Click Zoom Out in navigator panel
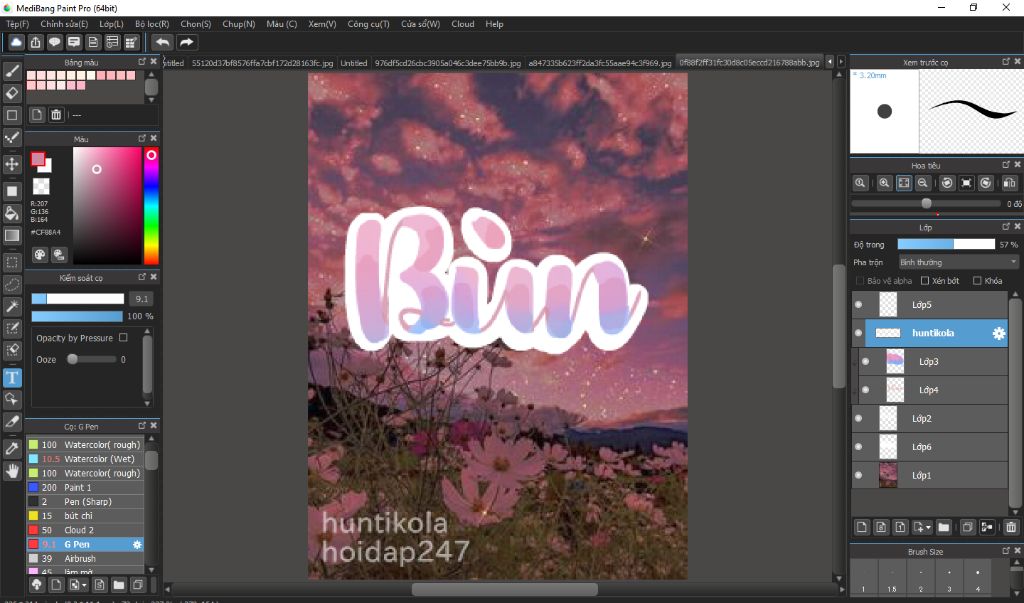1024x603 pixels. (922, 183)
